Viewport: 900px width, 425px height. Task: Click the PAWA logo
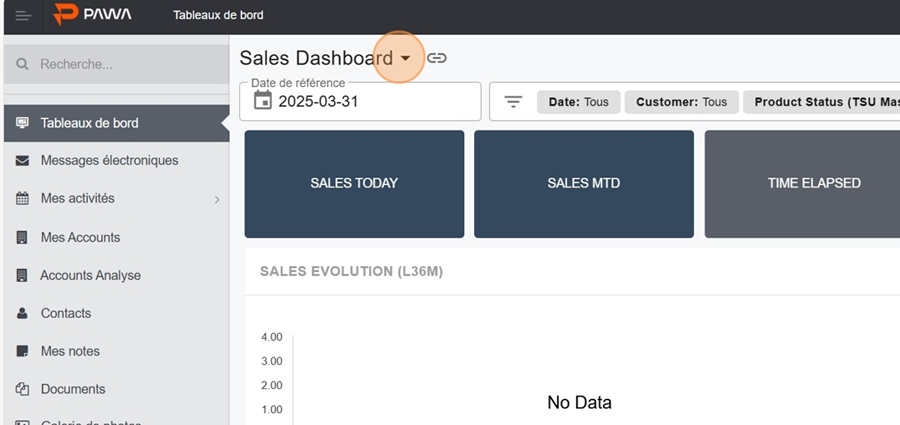point(92,15)
